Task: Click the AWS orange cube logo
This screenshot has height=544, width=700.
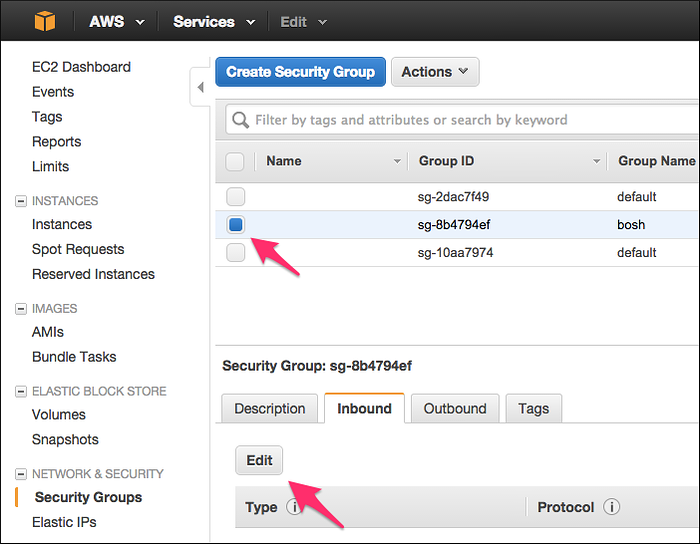Action: [x=45, y=21]
